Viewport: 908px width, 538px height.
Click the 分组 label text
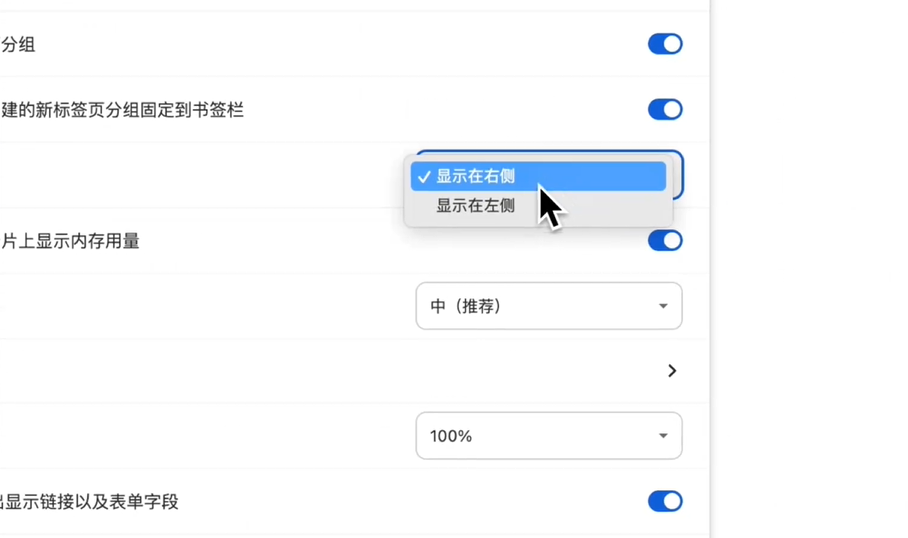coord(18,45)
